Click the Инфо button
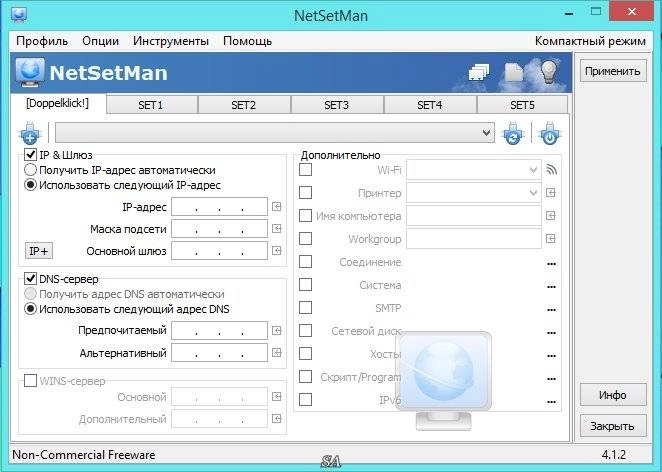 coord(613,395)
